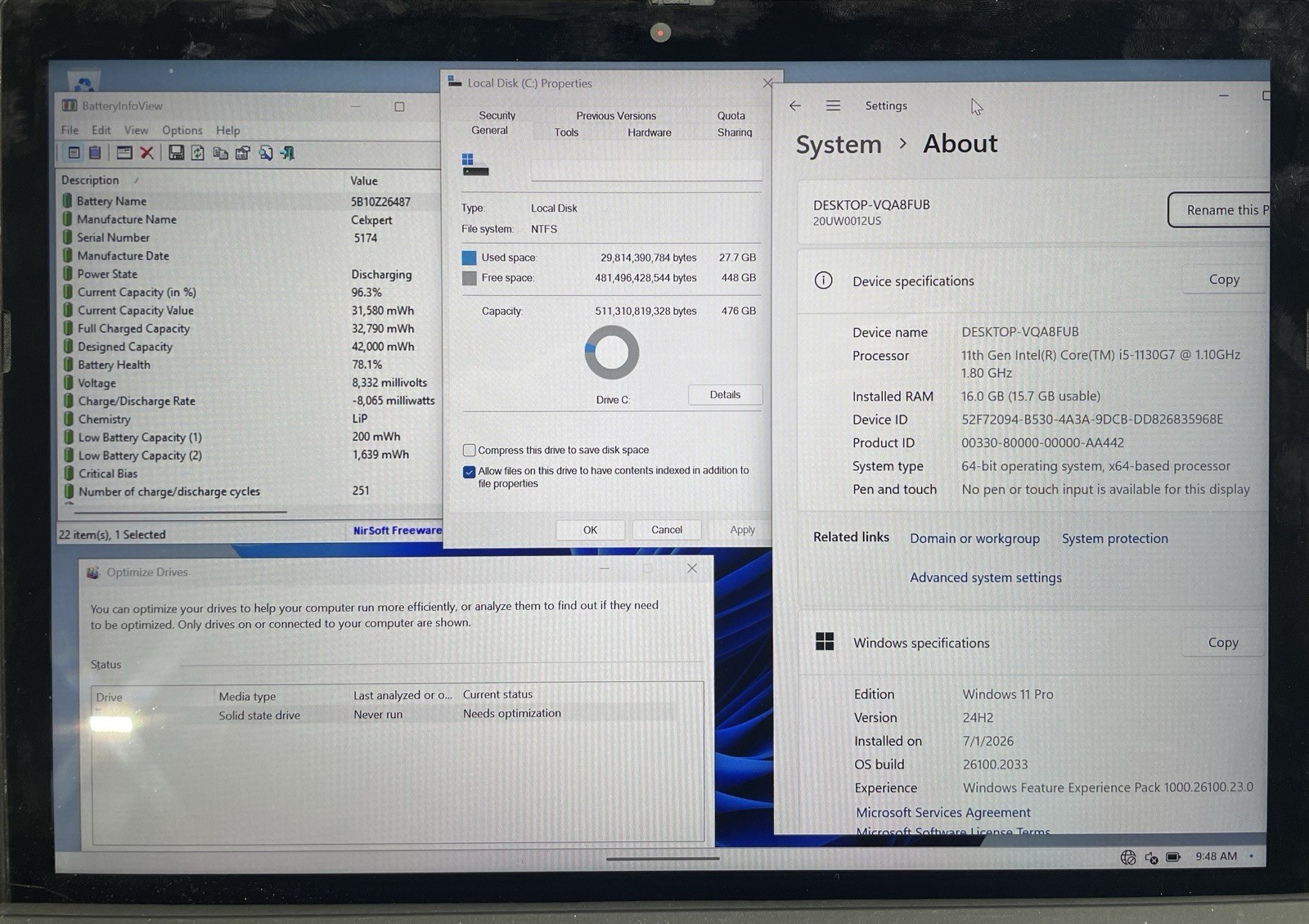Click the NirSoft Freeware link in status bar
The height and width of the screenshot is (924, 1309).
397,530
